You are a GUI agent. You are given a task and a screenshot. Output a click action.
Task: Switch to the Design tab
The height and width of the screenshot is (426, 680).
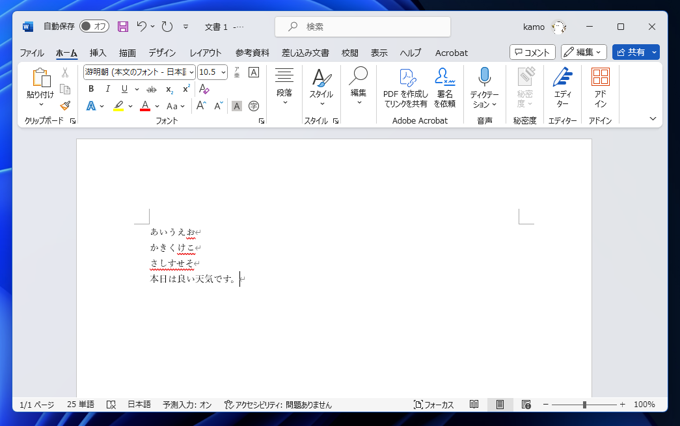tap(162, 53)
